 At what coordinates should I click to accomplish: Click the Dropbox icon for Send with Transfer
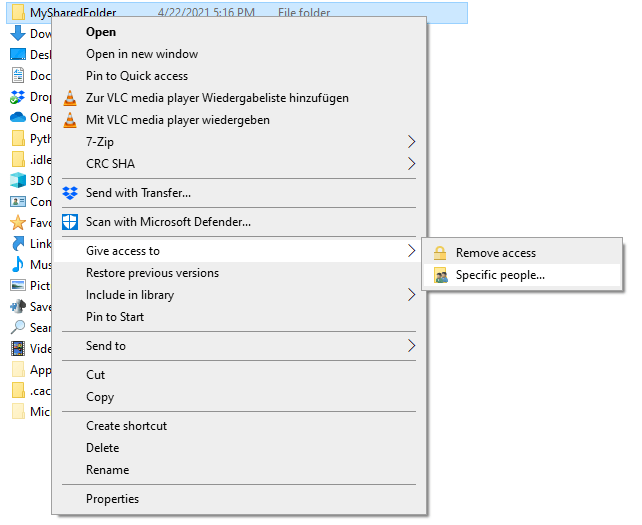coord(70,193)
